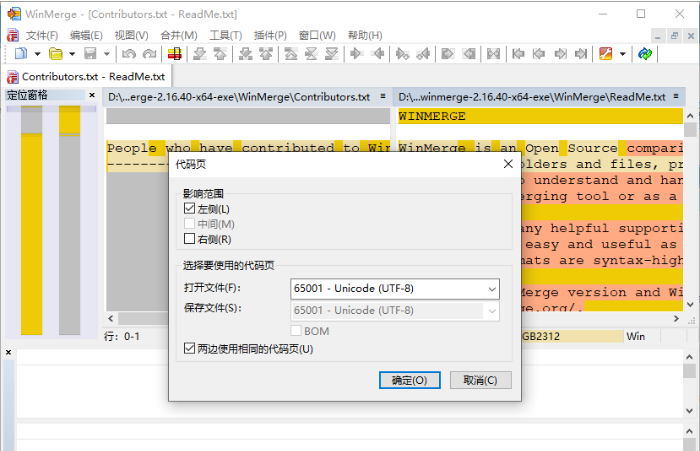Open the 编辑(E) menu
Image resolution: width=700 pixels, height=451 pixels.
(86, 35)
